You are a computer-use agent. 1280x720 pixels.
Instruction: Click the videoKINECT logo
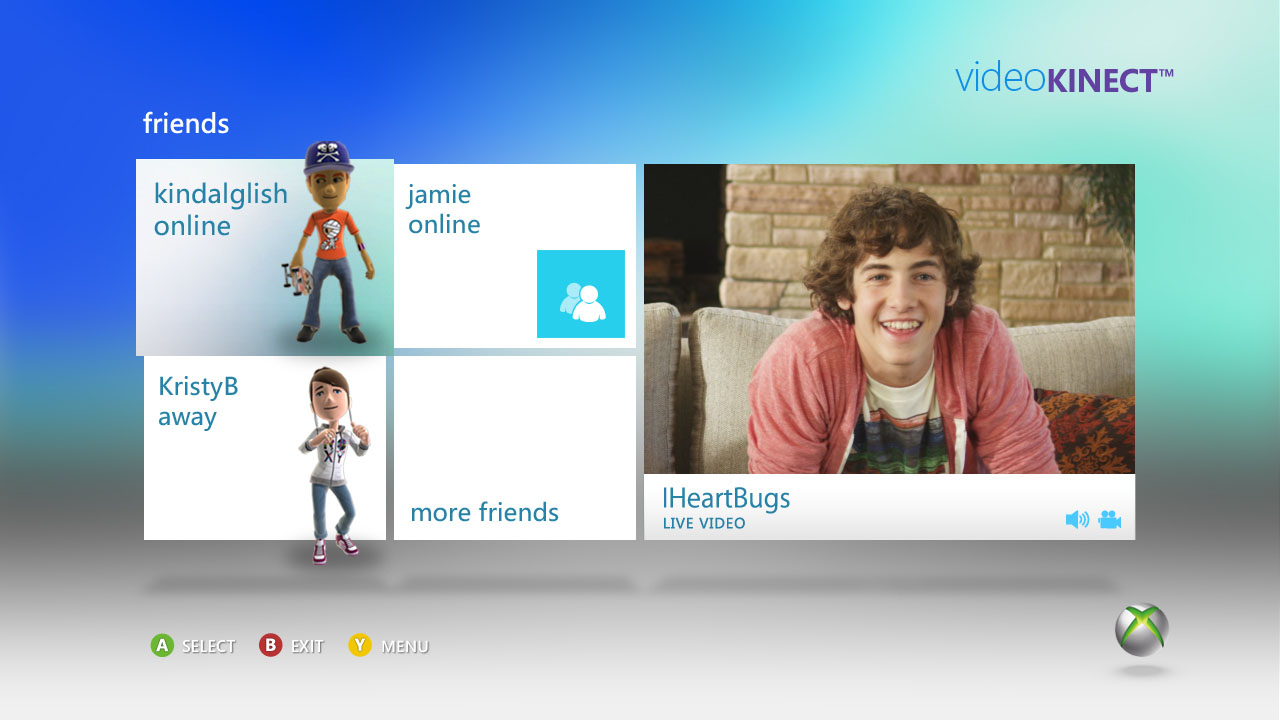tap(1064, 78)
